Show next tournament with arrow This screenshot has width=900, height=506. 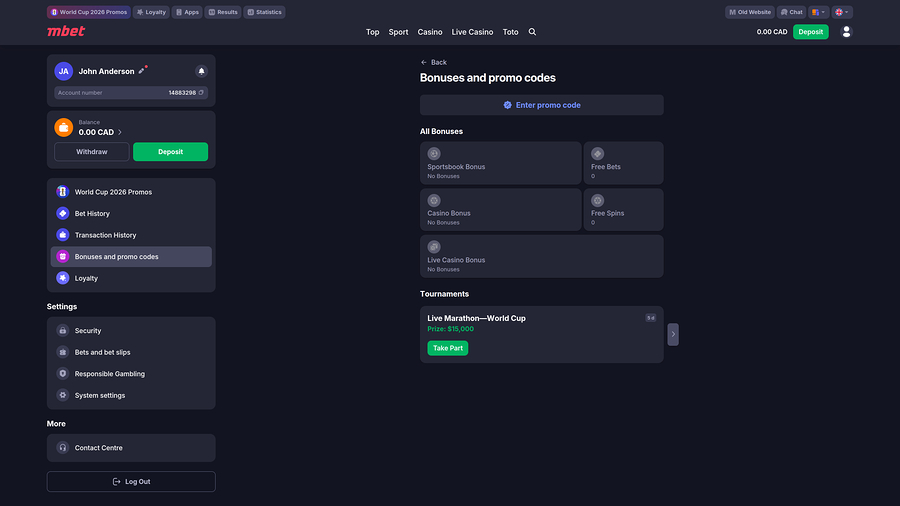click(673, 334)
